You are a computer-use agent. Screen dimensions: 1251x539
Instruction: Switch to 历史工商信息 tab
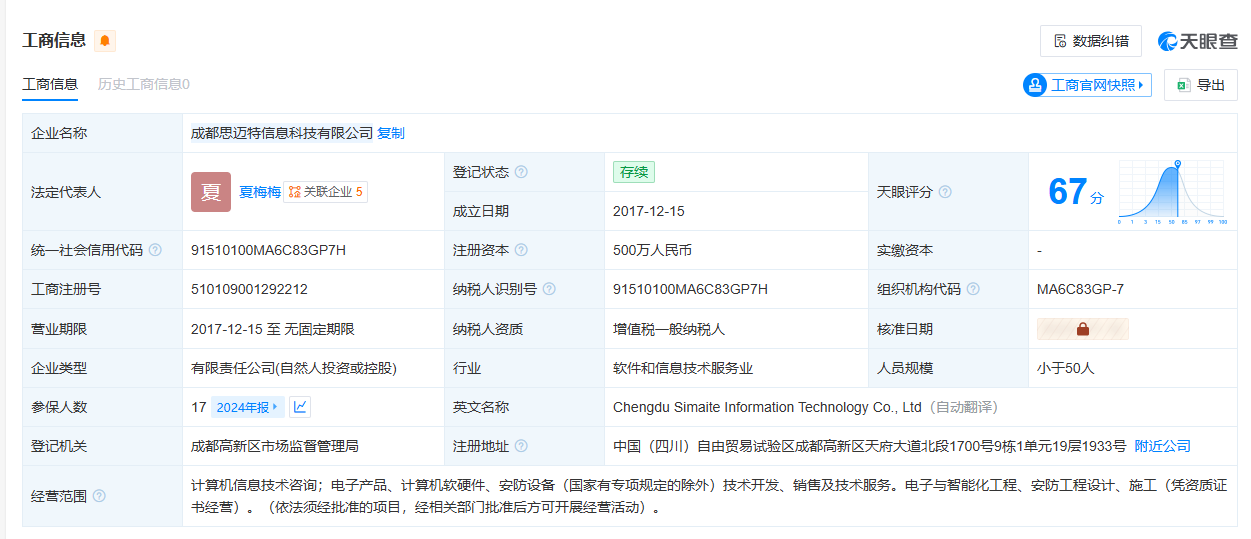tap(143, 84)
